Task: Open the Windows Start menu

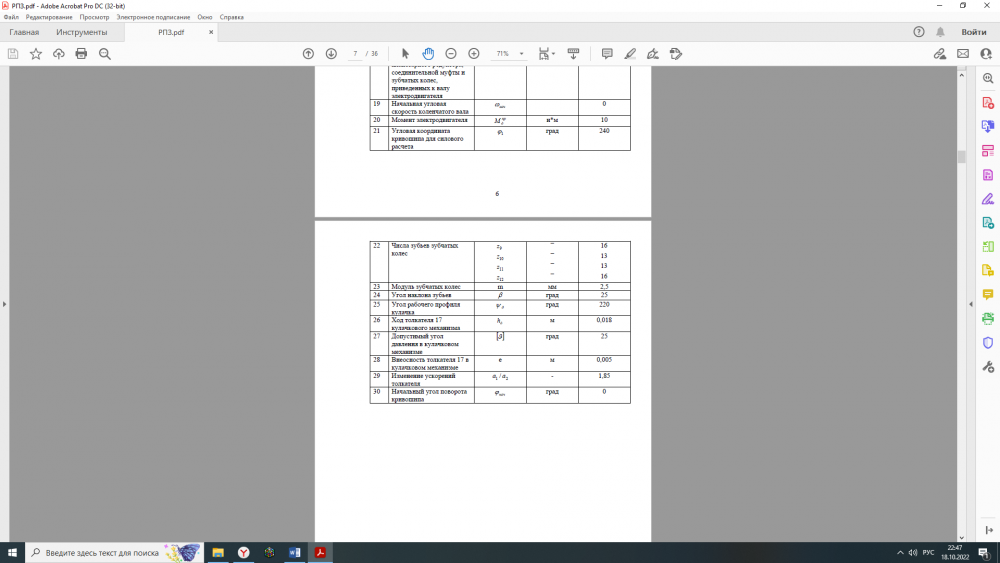Action: coord(12,553)
